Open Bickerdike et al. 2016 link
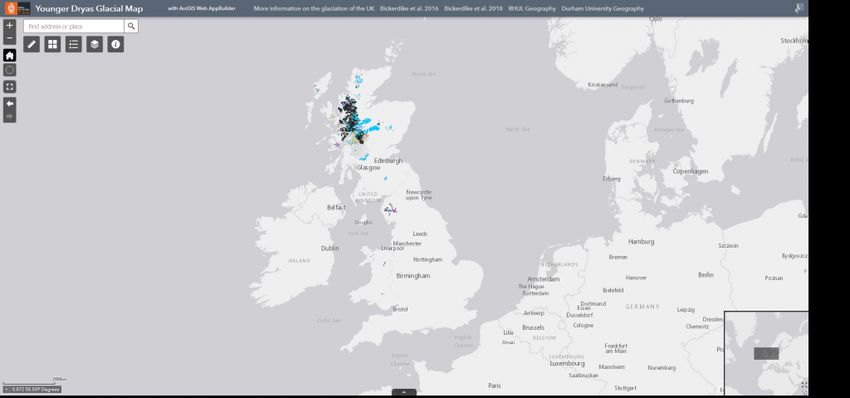Screen dimensions: 850x398 tap(409, 9)
